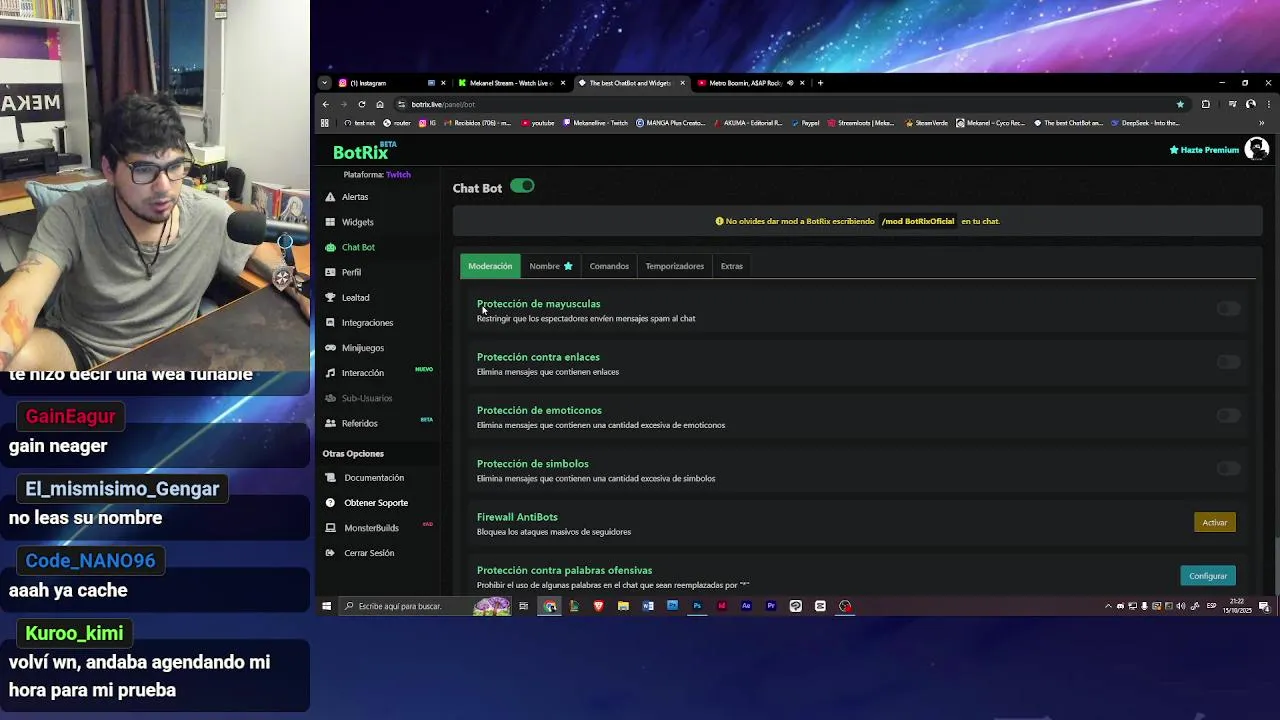Open the user profile avatar

(x=1257, y=149)
